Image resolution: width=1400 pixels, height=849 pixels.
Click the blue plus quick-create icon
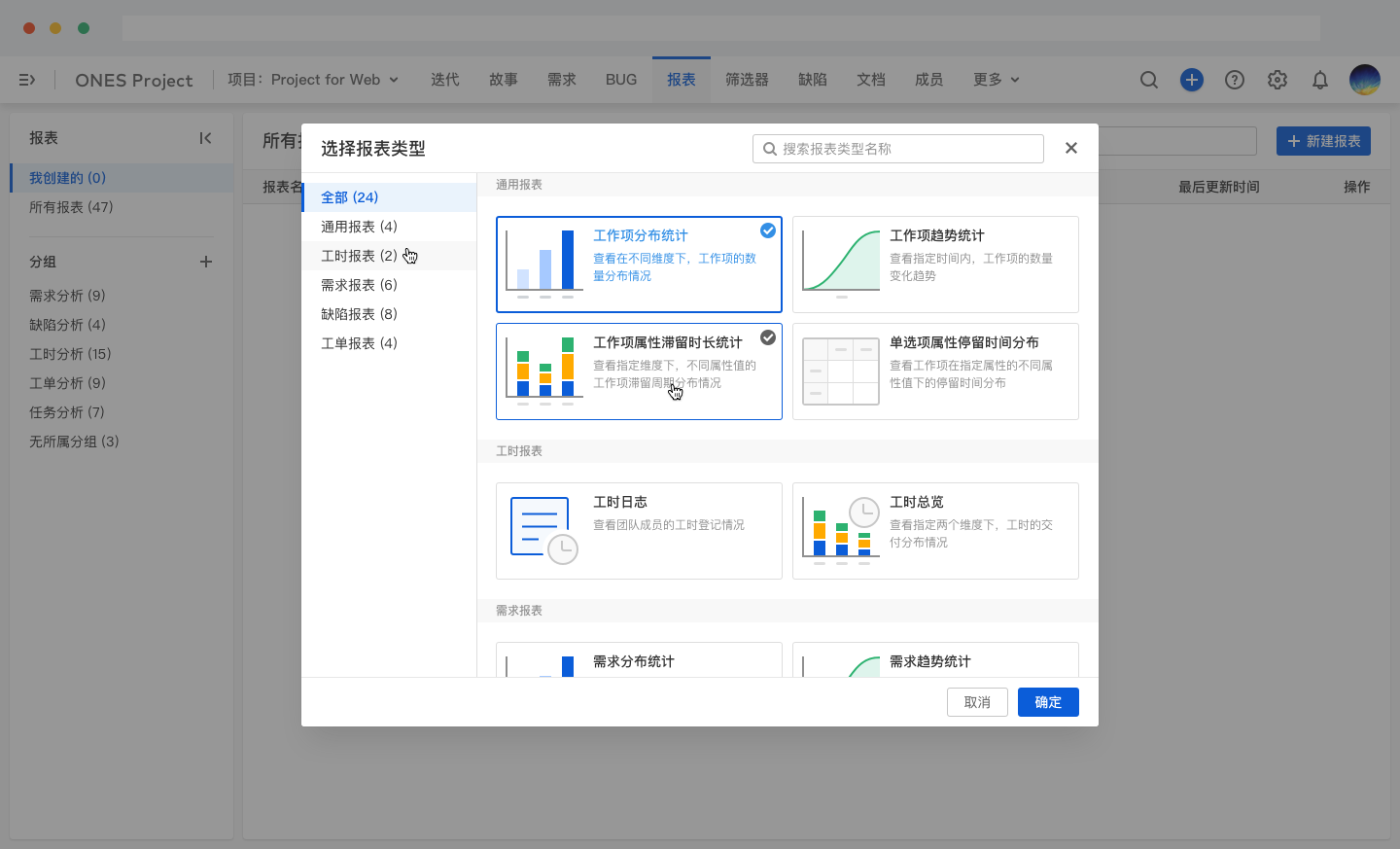[x=1192, y=80]
